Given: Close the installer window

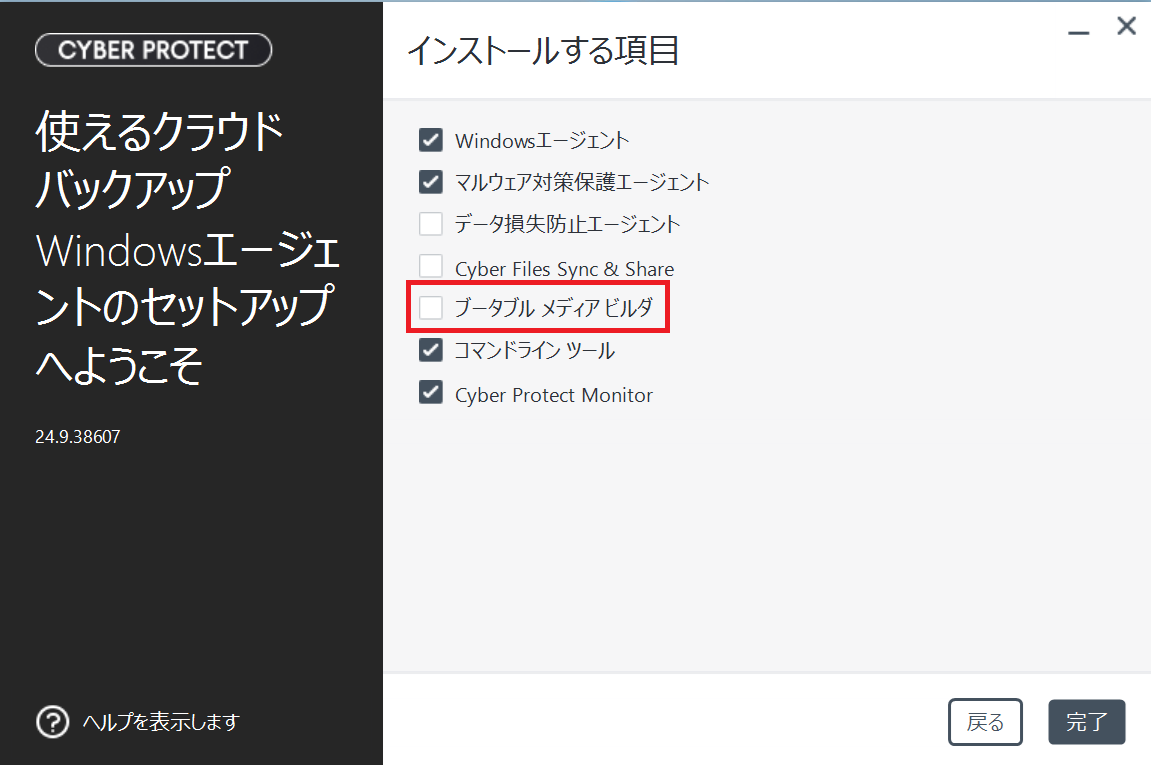Looking at the screenshot, I should (x=1126, y=26).
